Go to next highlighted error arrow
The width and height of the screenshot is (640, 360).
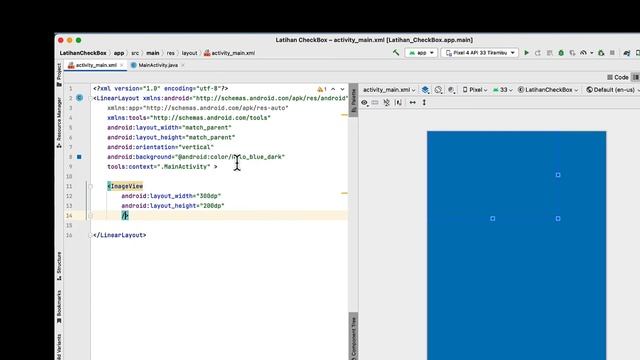point(342,89)
